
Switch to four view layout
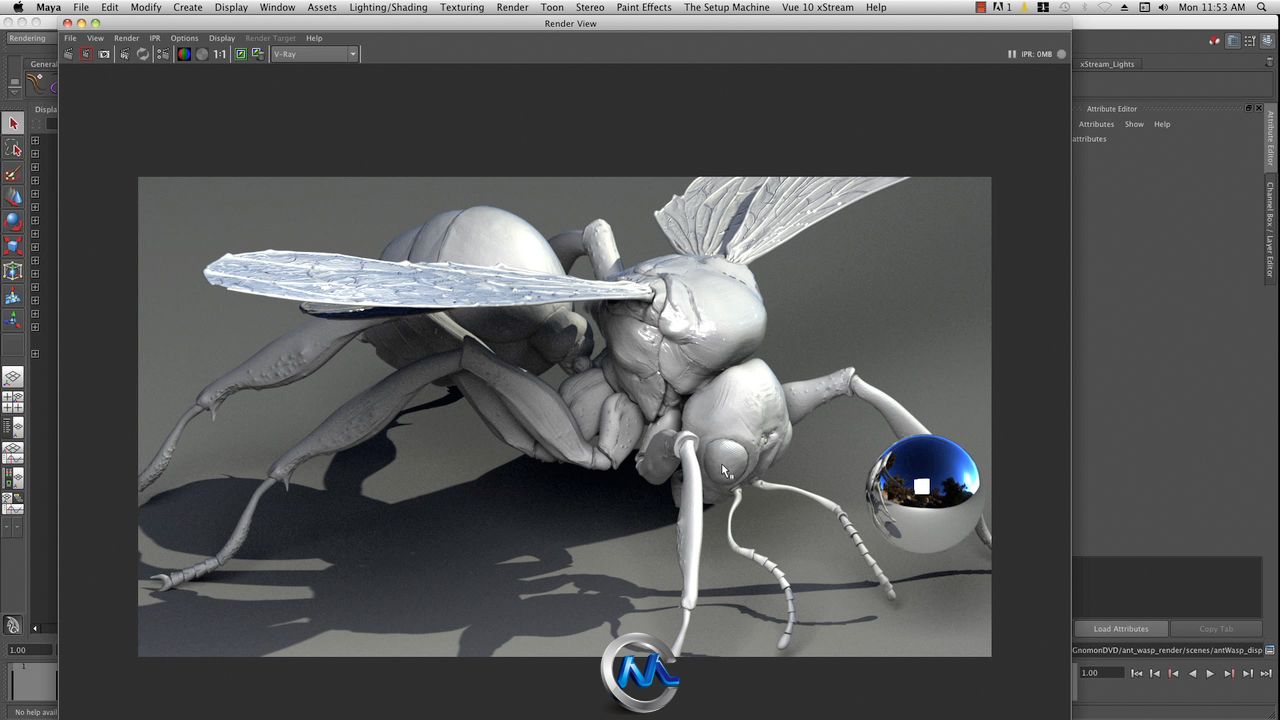(x=13, y=402)
